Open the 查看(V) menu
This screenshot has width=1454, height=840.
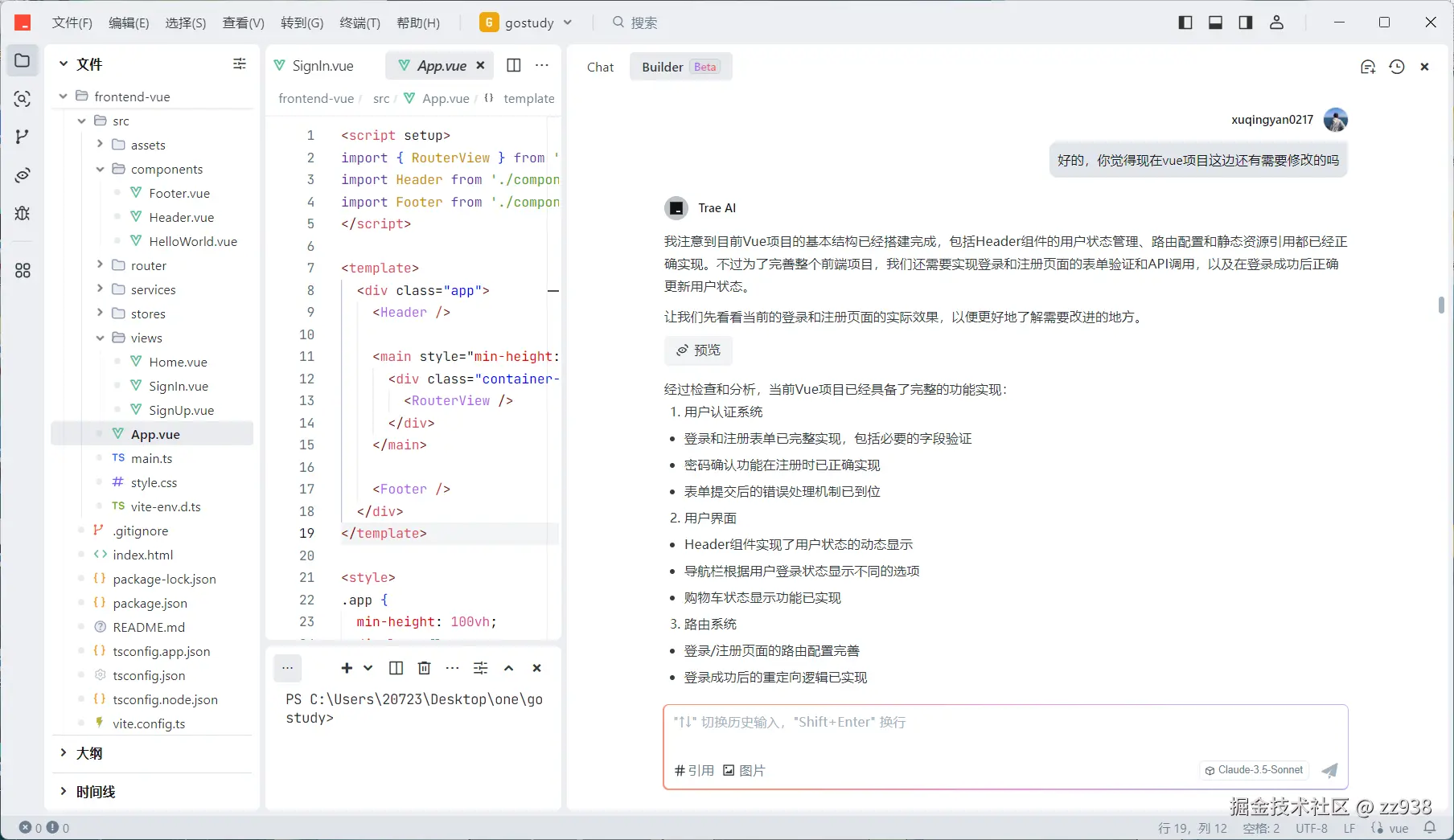(244, 23)
